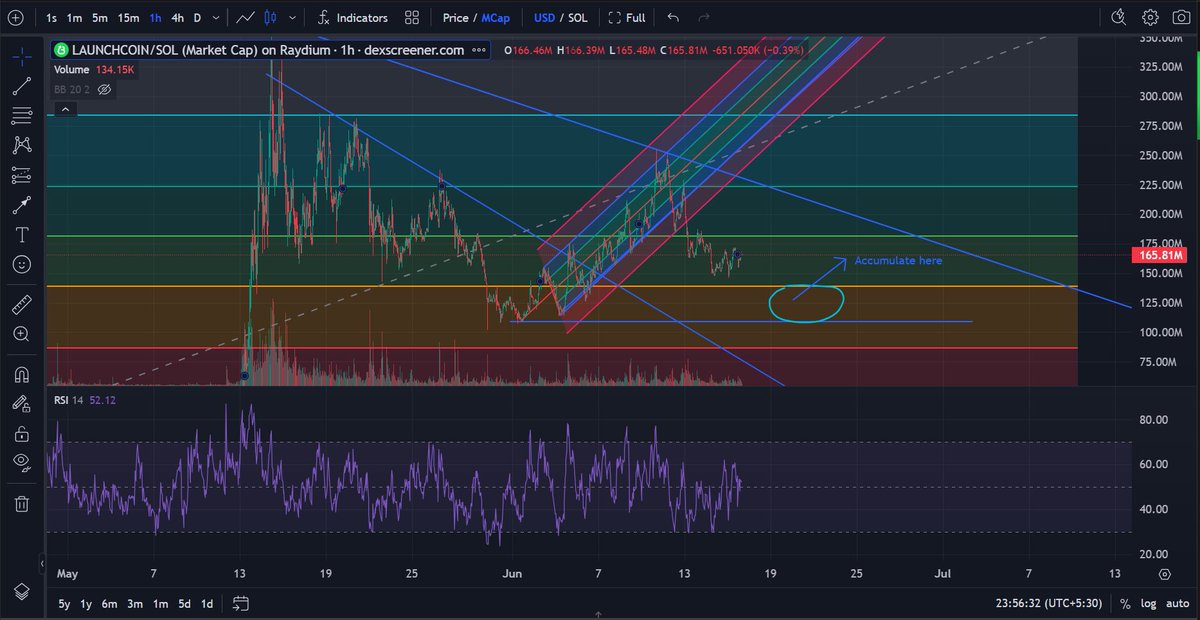Open the Fibonacci retracement tool group
This screenshot has width=1200, height=620.
(21, 116)
